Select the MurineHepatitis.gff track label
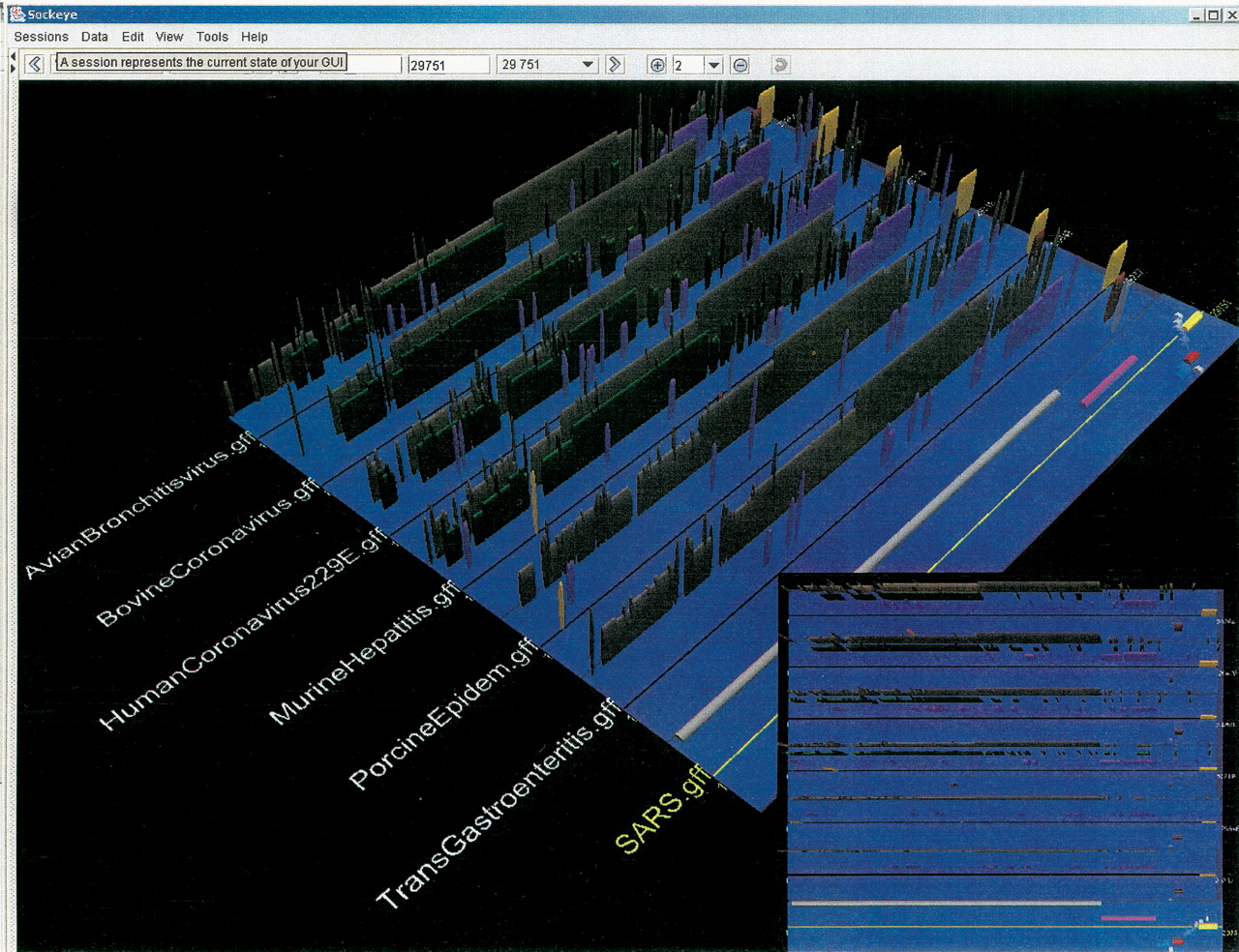Viewport: 1239px width, 952px height. pos(364,653)
